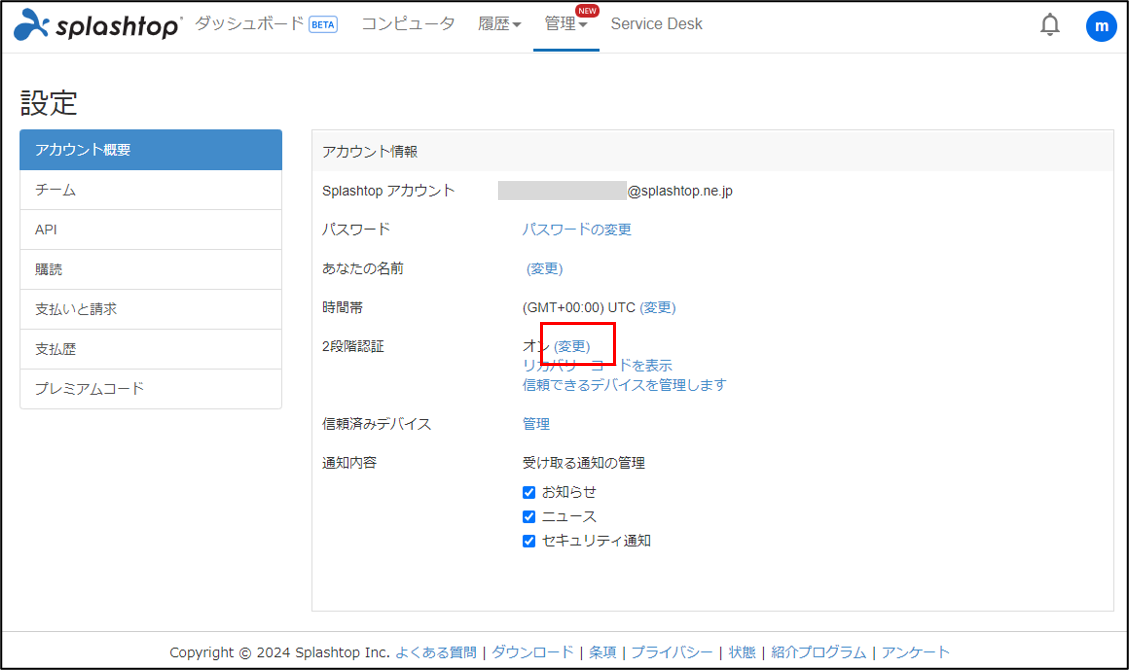Go to コンピュータ tab
The height and width of the screenshot is (670, 1129).
pos(408,24)
